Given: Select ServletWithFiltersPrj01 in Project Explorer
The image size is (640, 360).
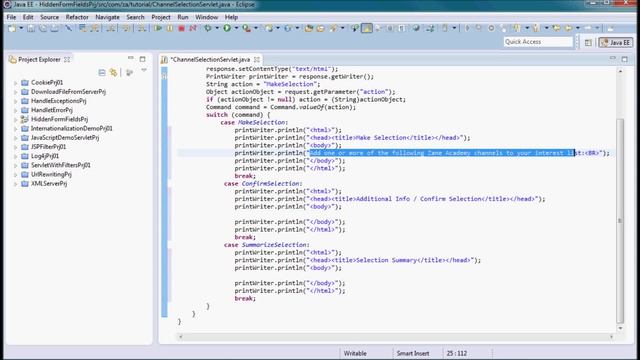Looking at the screenshot, I should coord(61,165).
